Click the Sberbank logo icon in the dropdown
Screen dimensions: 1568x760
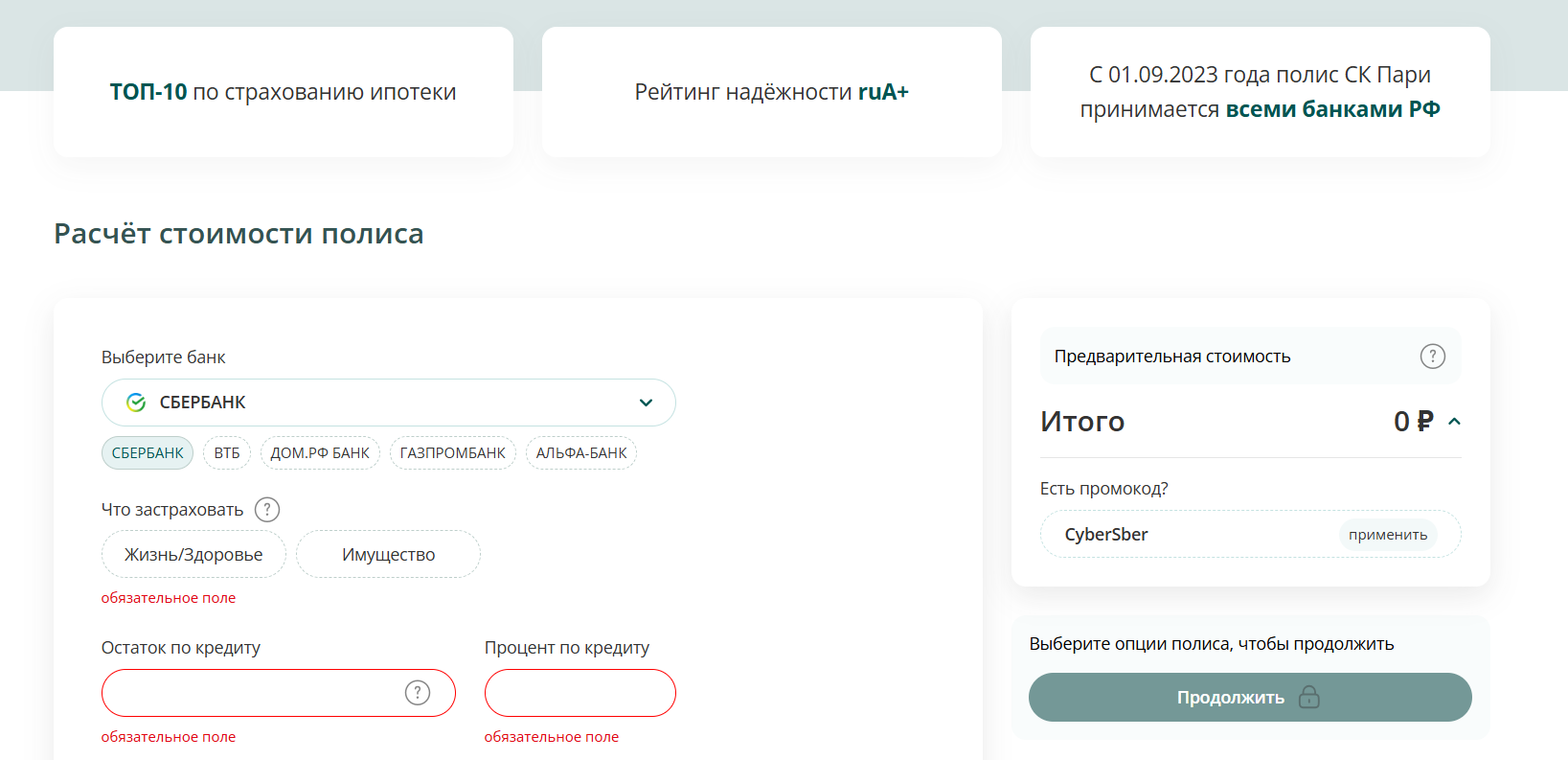136,403
